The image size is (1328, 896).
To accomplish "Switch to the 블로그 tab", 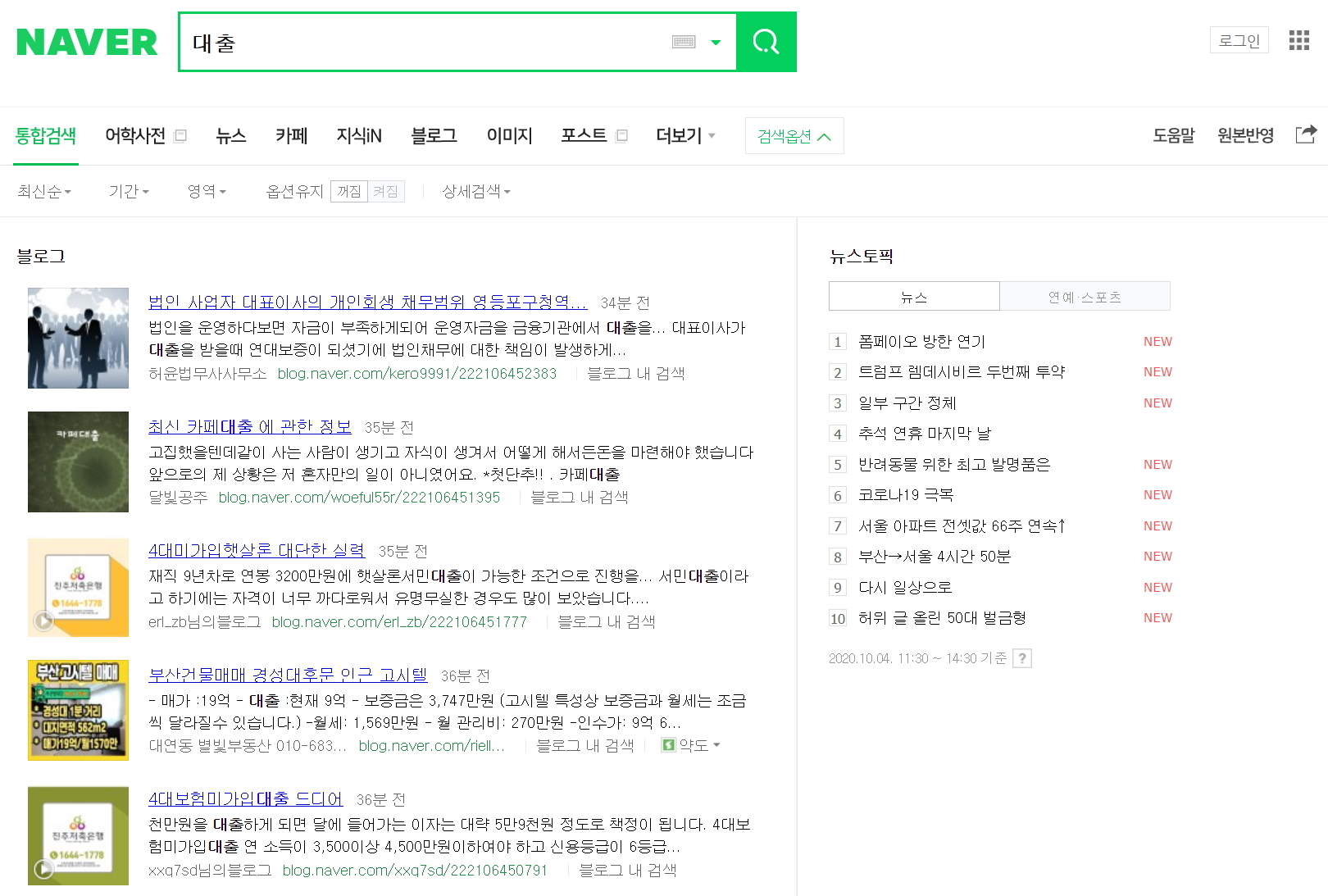I will (x=434, y=135).
